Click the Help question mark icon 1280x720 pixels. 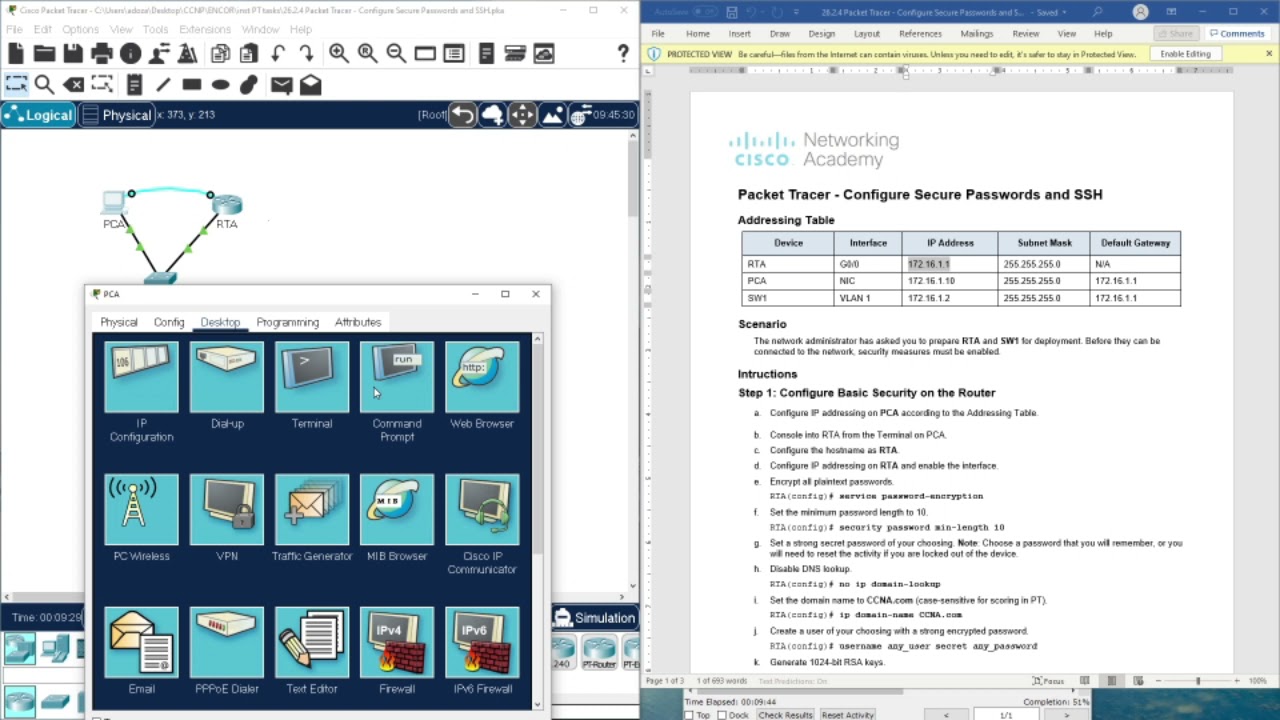pyautogui.click(x=623, y=54)
